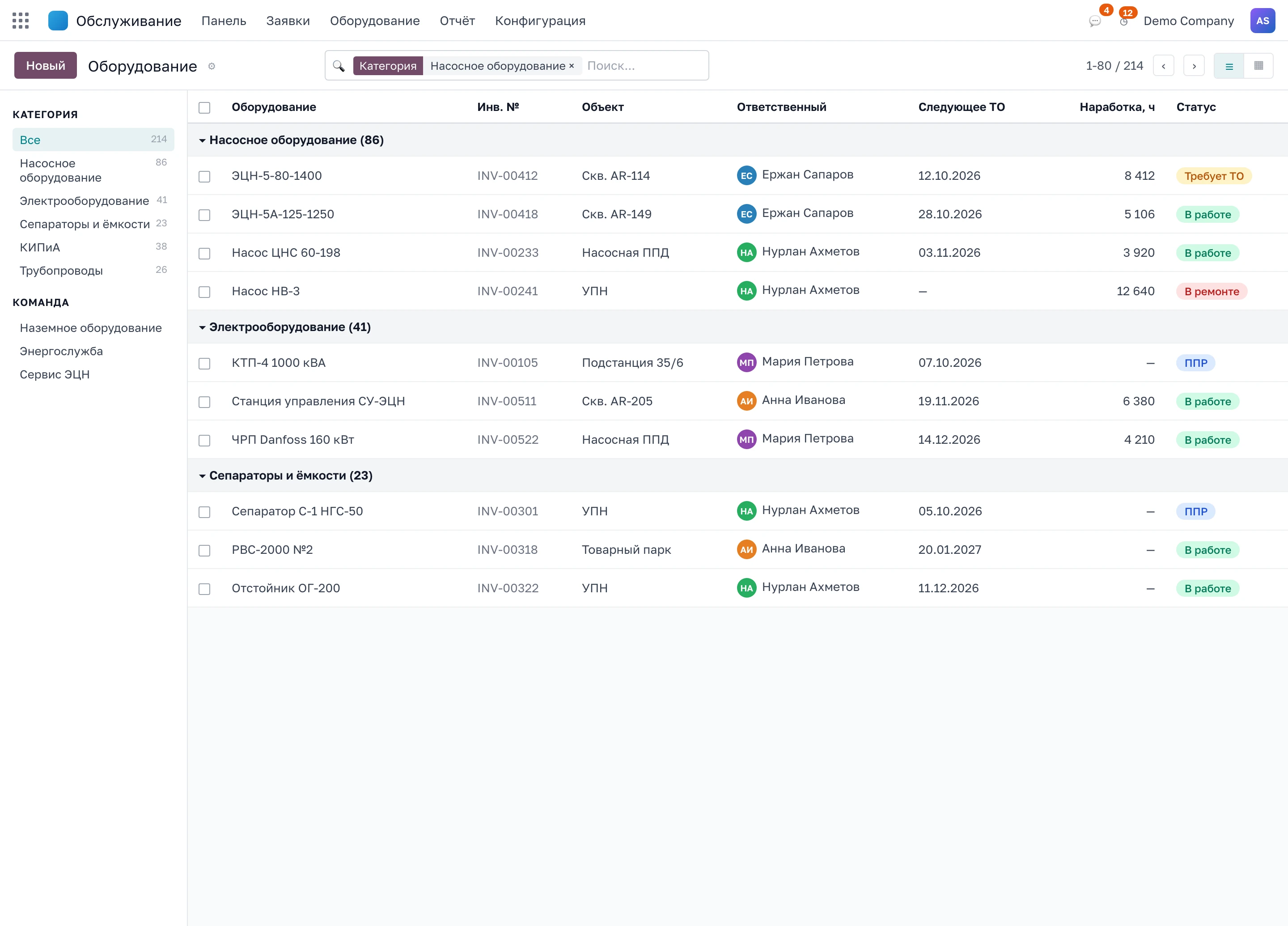Open the activities clock icon with badge 12
The width and height of the screenshot is (1288, 926).
[x=1124, y=21]
